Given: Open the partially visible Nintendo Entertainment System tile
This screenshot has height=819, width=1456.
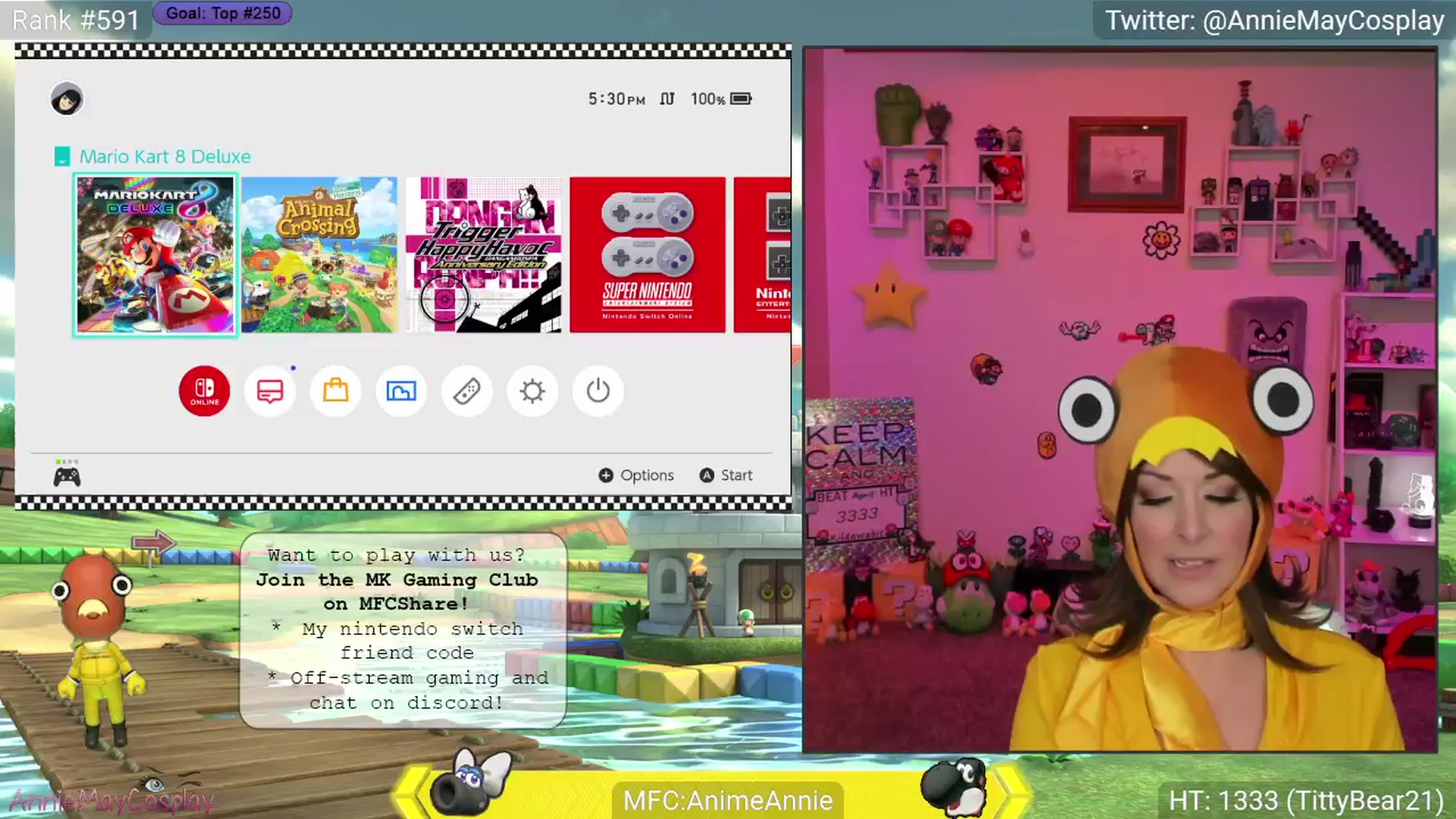Looking at the screenshot, I should pos(762,255).
